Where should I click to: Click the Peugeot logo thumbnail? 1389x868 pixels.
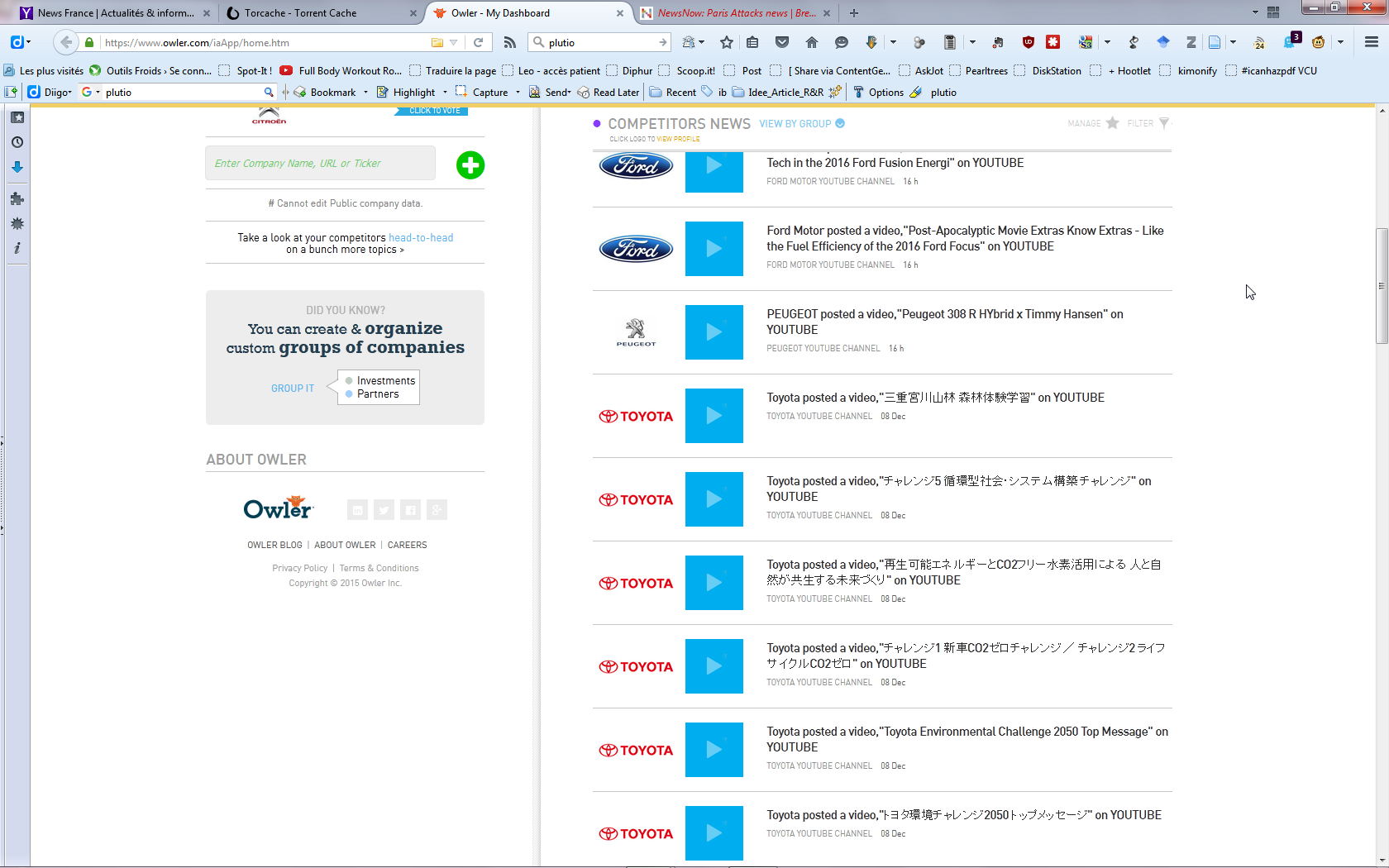[636, 332]
